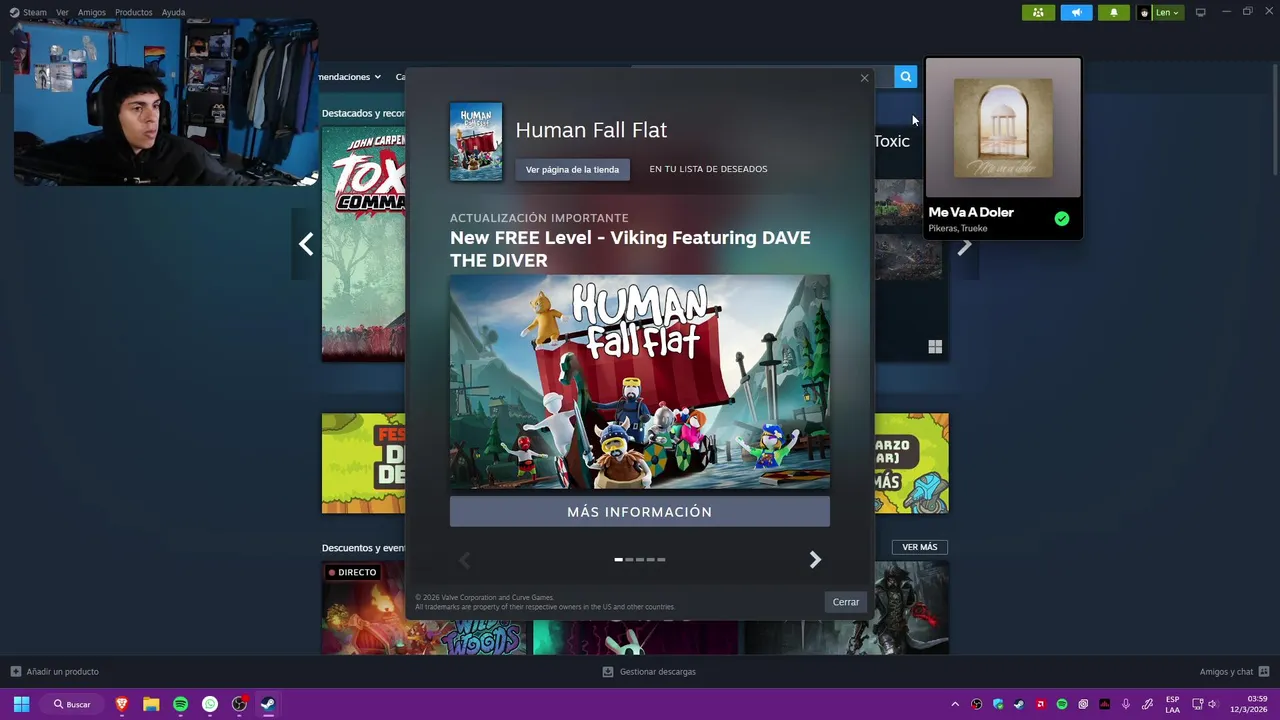Click EN TU LISTA DE DESEADOS
Screen dimensions: 1280x720
(708, 169)
